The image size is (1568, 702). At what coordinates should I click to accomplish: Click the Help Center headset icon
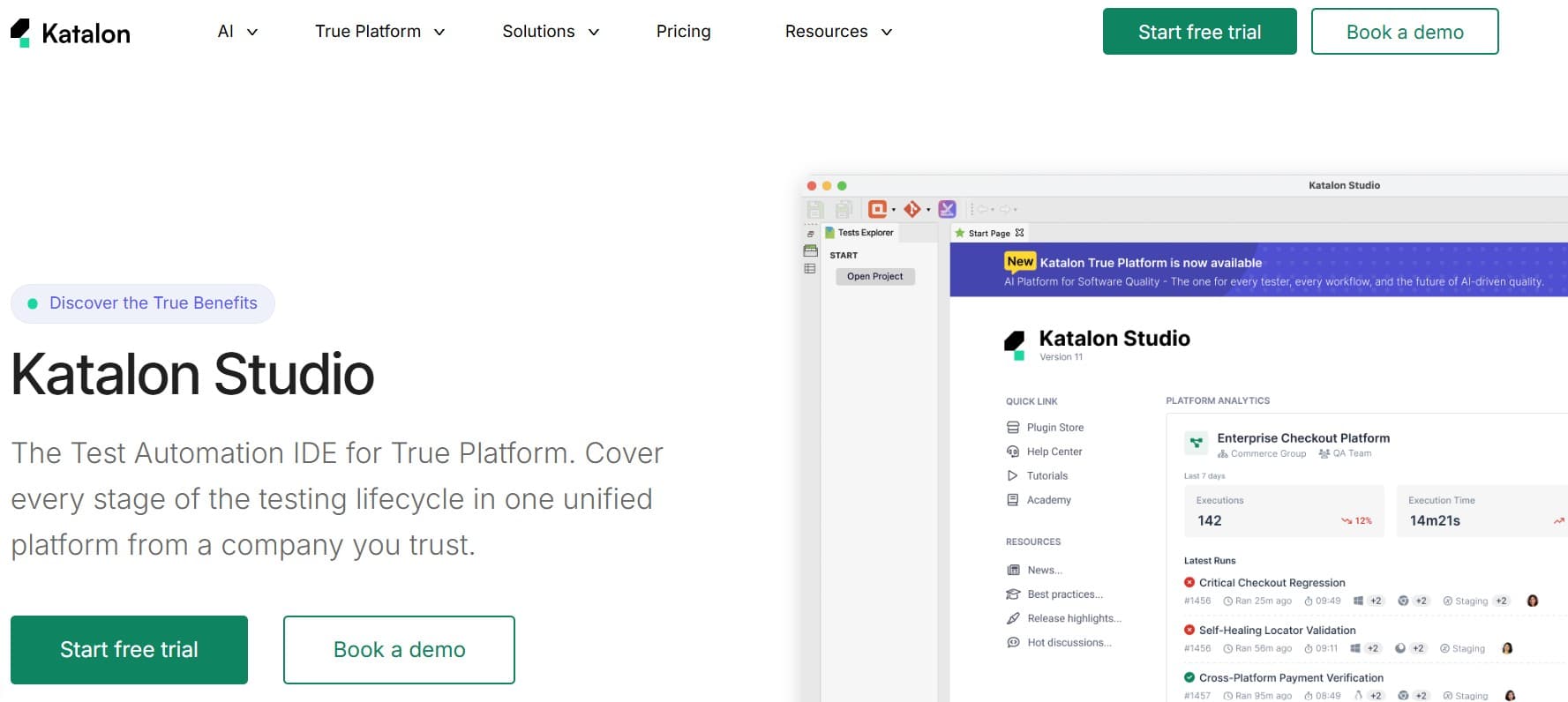pyautogui.click(x=1013, y=452)
